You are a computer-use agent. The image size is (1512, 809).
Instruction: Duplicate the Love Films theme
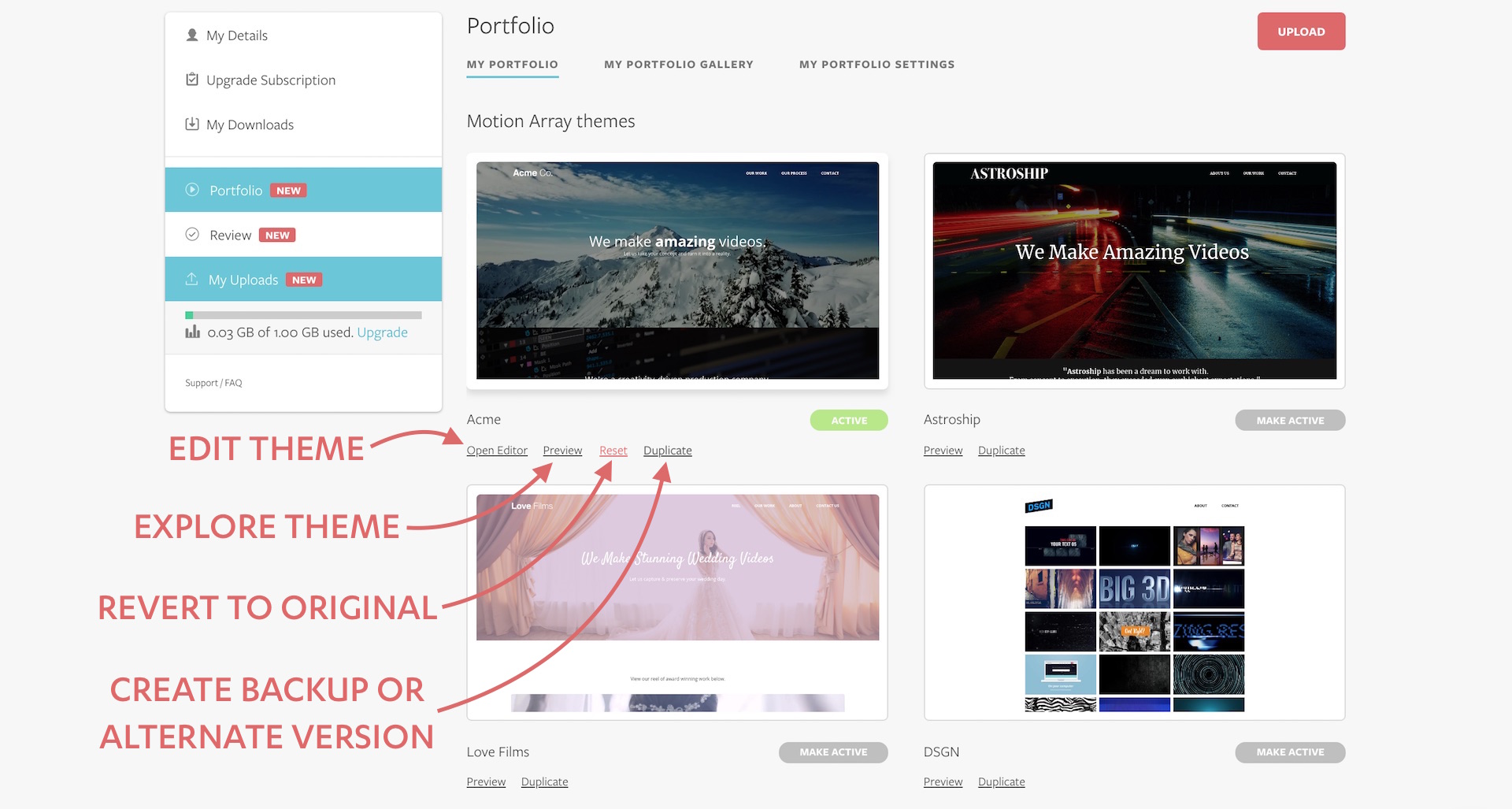pyautogui.click(x=544, y=782)
